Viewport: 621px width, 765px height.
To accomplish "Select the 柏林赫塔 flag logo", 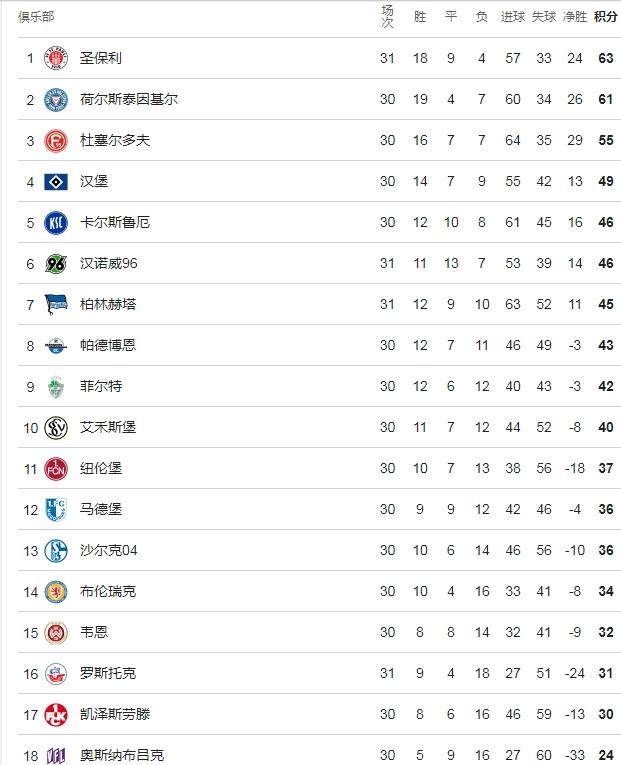I will tap(56, 304).
